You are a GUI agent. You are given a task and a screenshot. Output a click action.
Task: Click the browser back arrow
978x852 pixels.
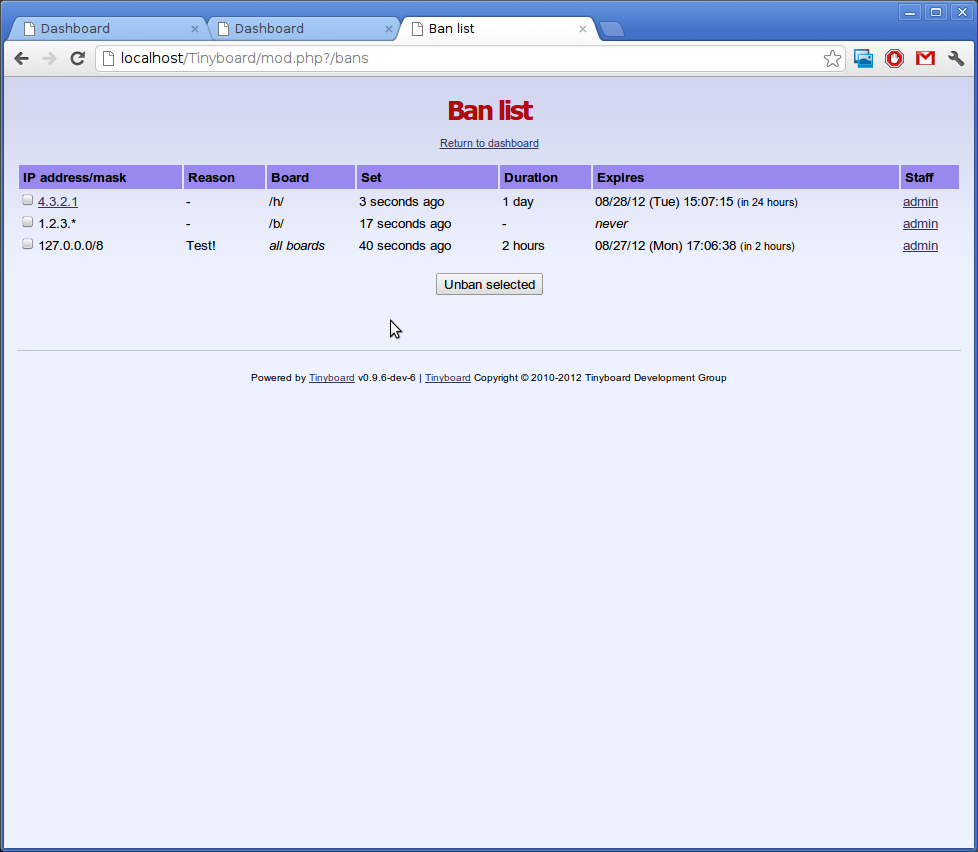[x=22, y=59]
